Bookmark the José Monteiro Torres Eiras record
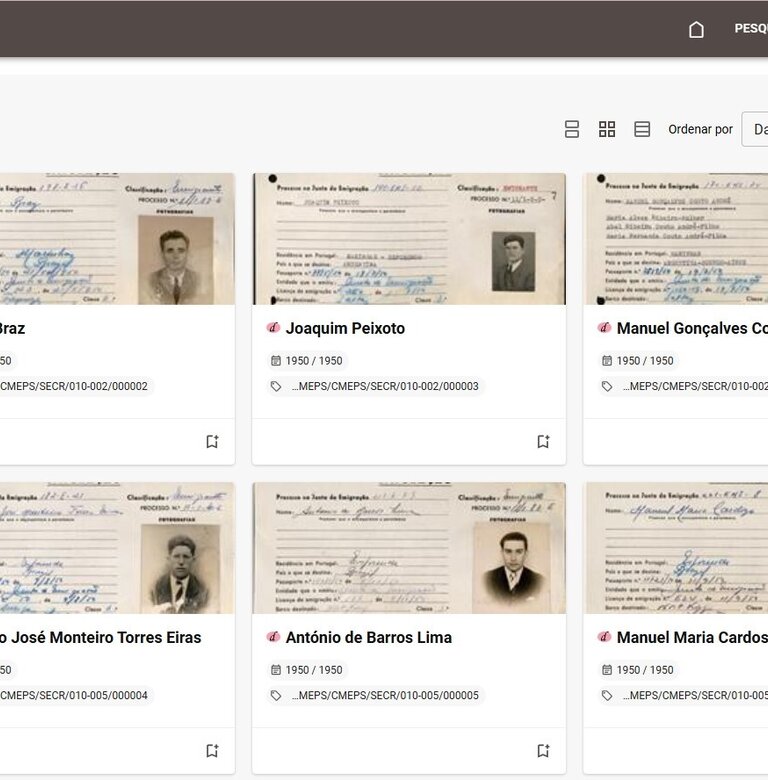 pyautogui.click(x=212, y=750)
